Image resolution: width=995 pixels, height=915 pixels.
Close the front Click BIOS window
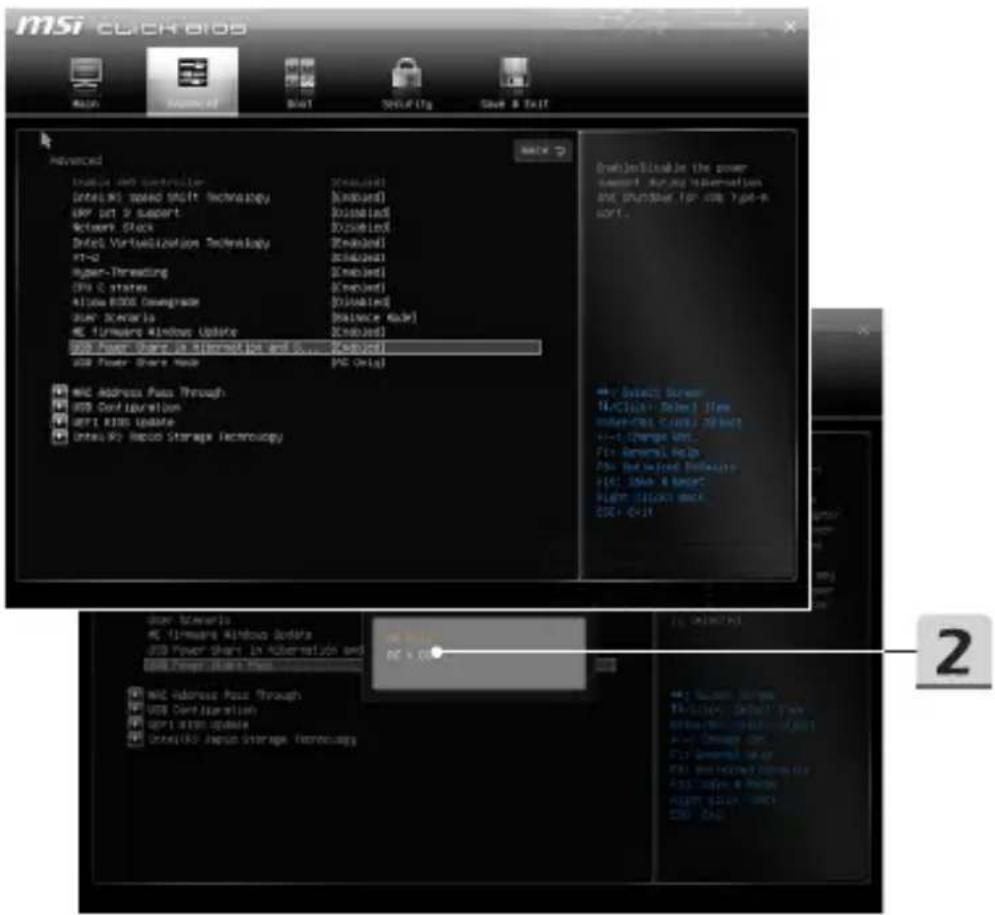pos(790,26)
